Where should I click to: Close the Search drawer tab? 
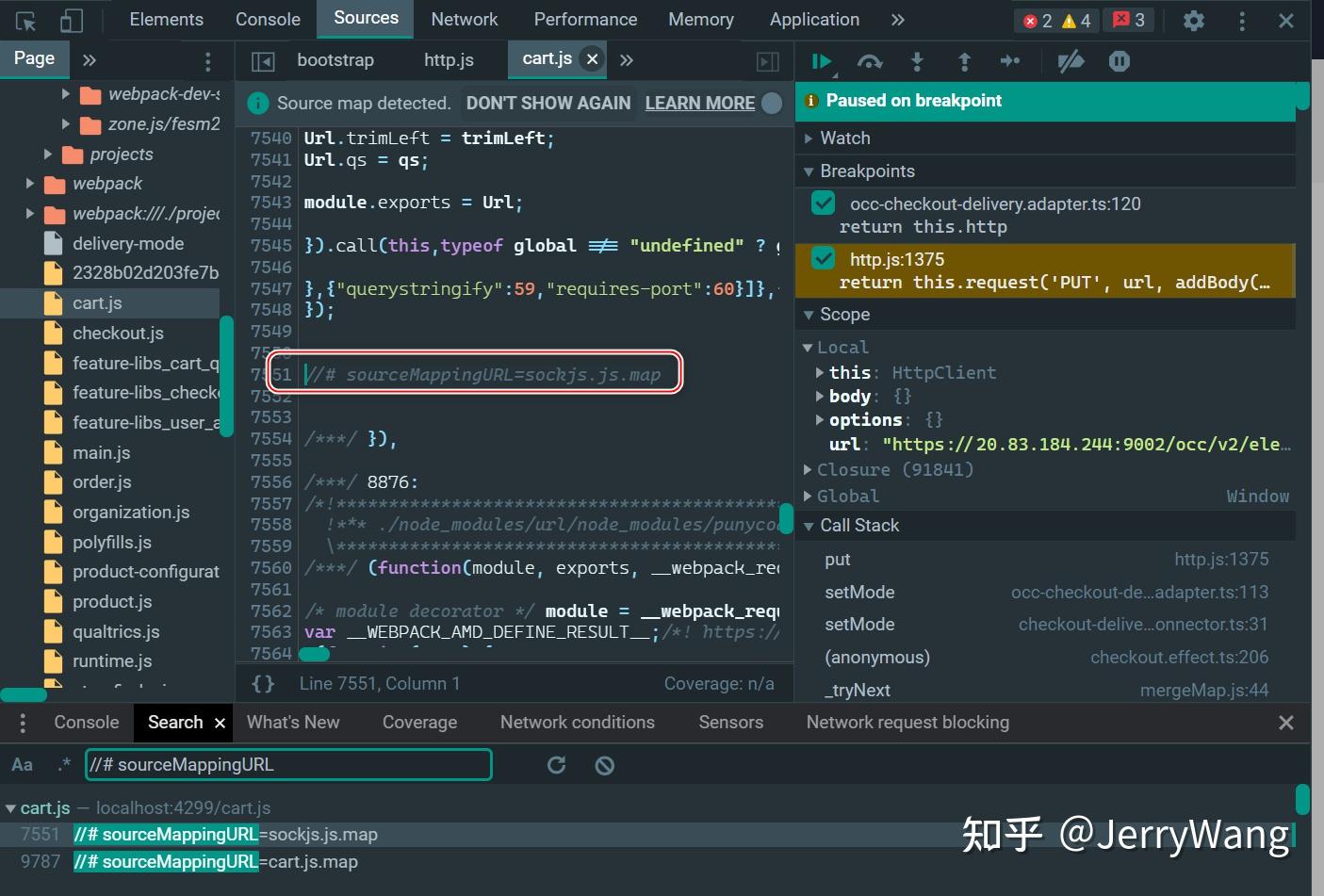tap(220, 723)
